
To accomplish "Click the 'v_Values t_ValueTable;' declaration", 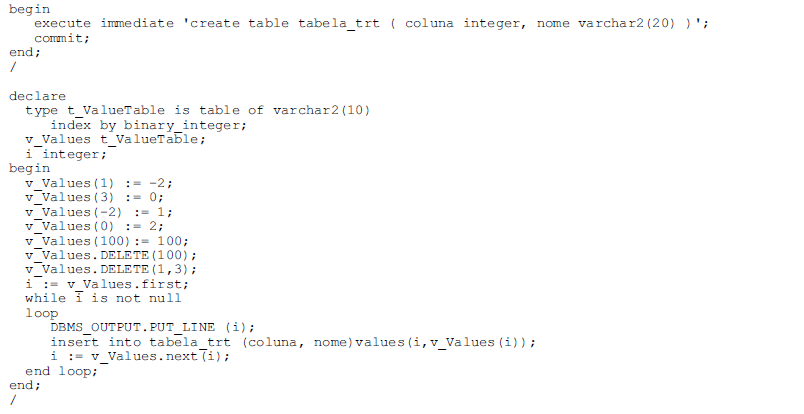I will (115, 140).
